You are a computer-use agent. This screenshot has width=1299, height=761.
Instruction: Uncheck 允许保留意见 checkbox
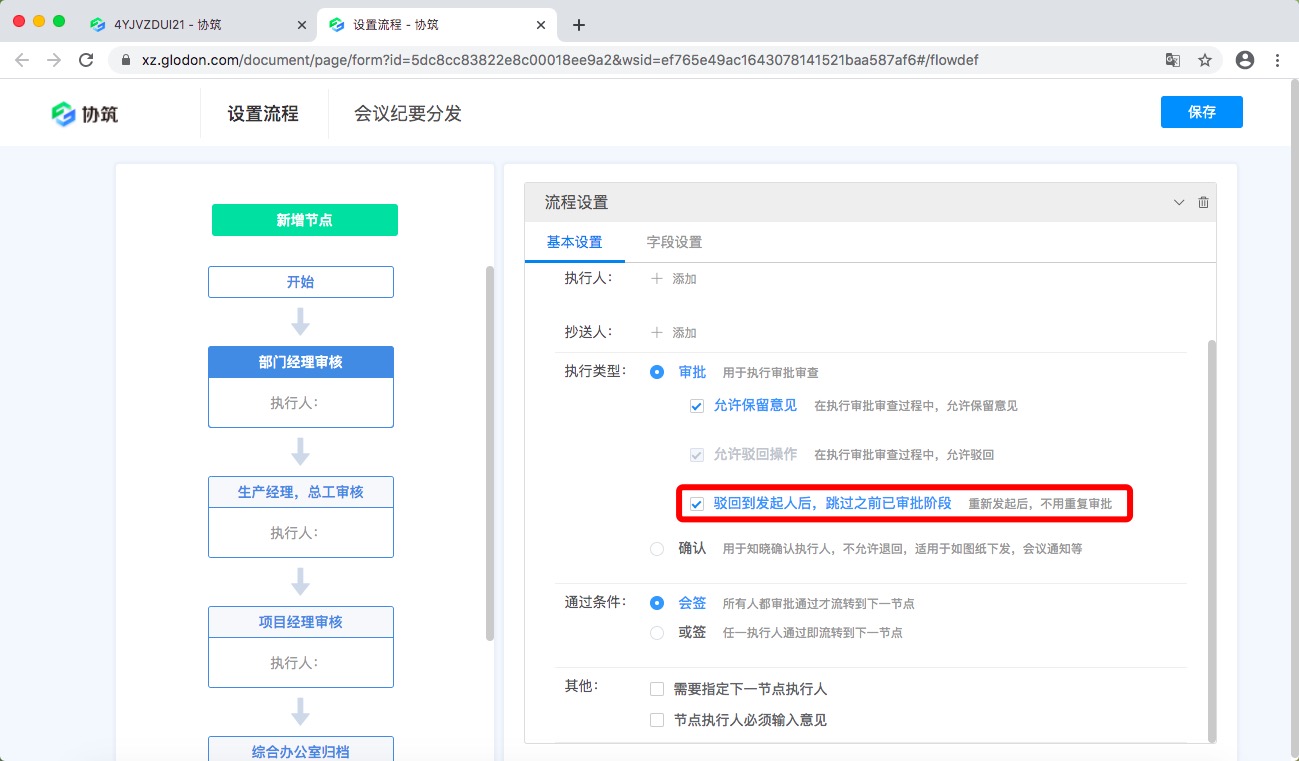click(696, 406)
